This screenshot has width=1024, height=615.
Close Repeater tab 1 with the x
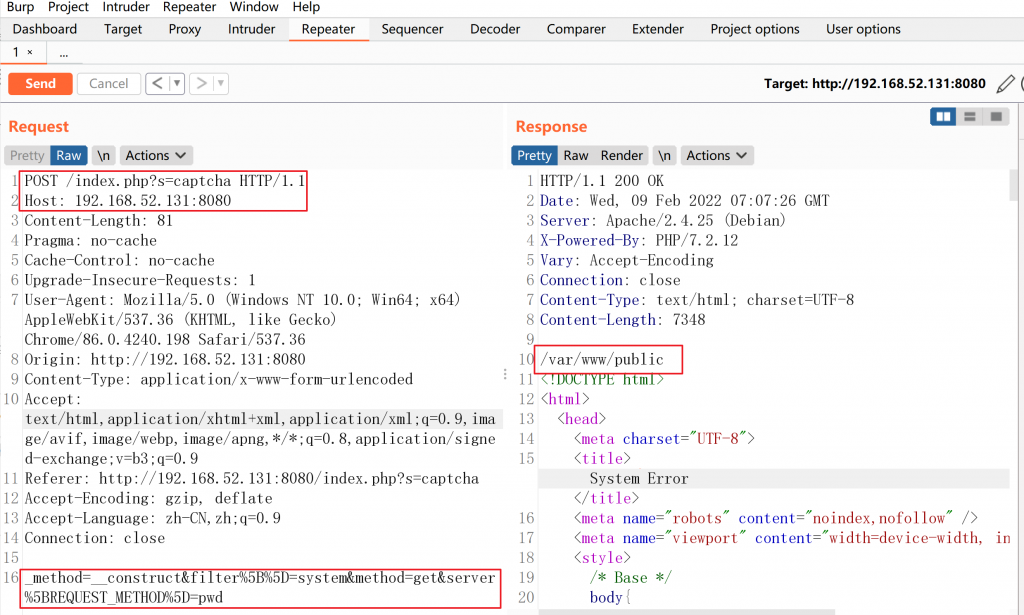coord(30,52)
